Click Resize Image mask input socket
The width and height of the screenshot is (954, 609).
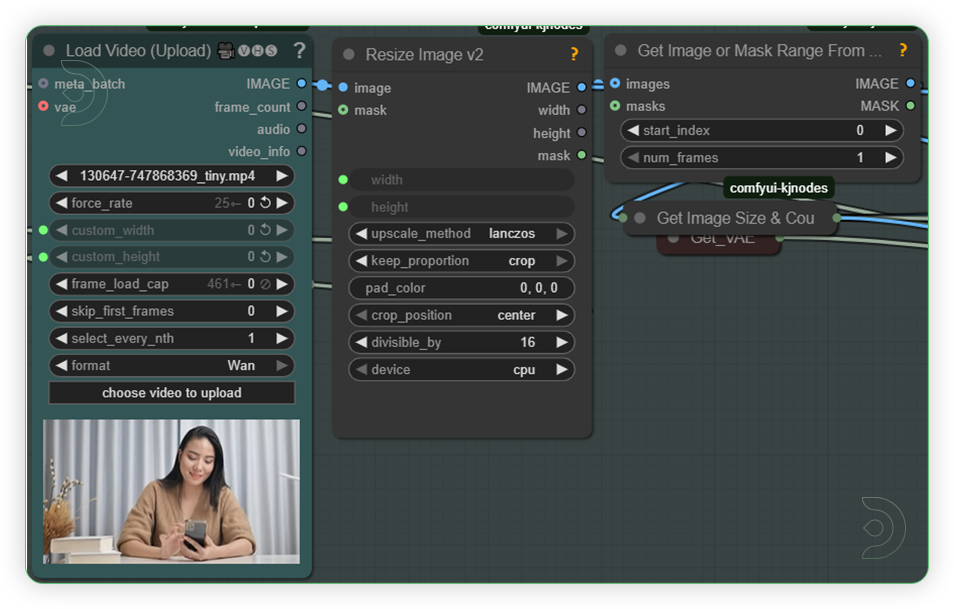pos(343,110)
